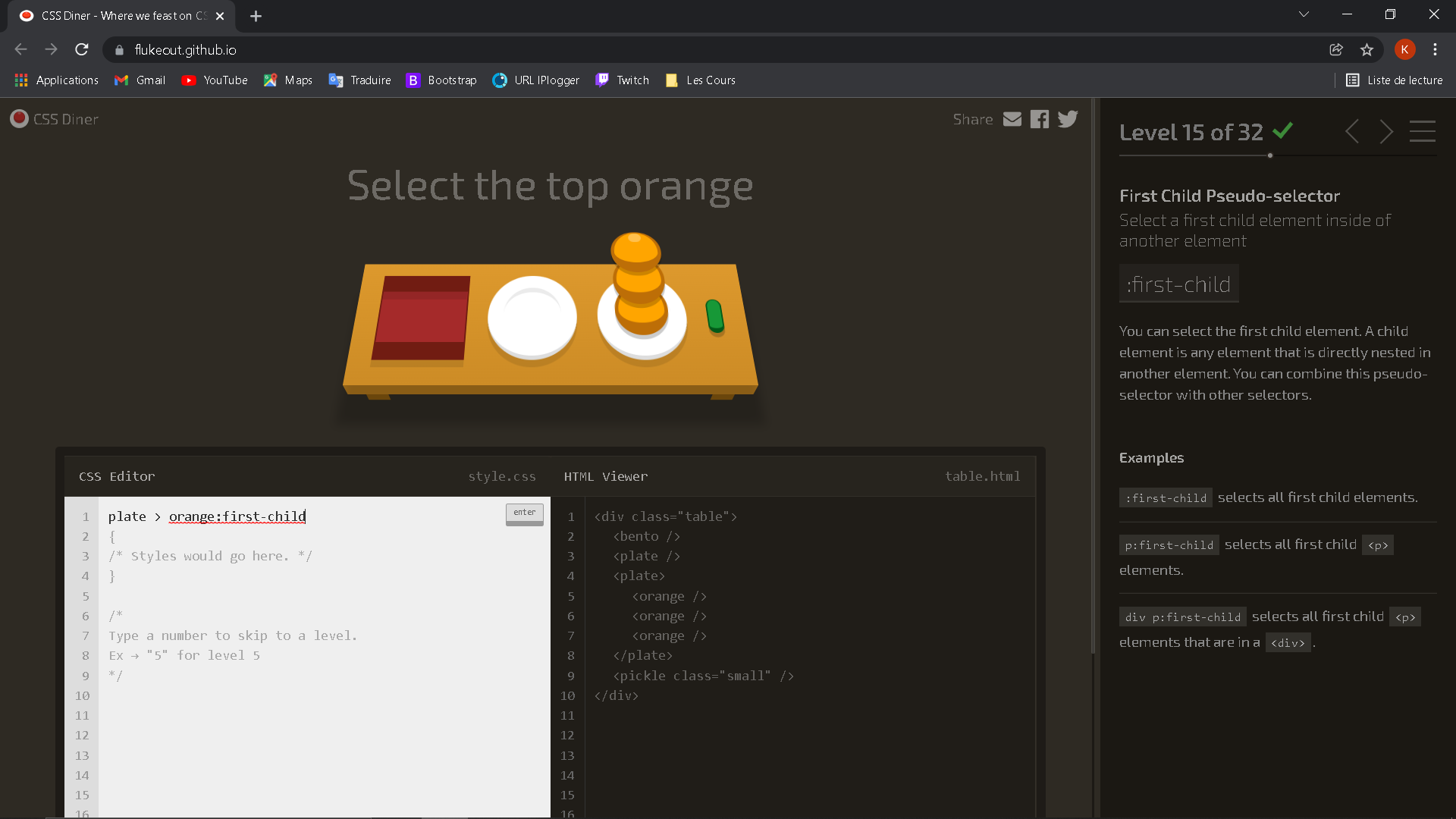Click the CSS Diner logo
Viewport: 1456px width, 819px height.
coord(54,119)
